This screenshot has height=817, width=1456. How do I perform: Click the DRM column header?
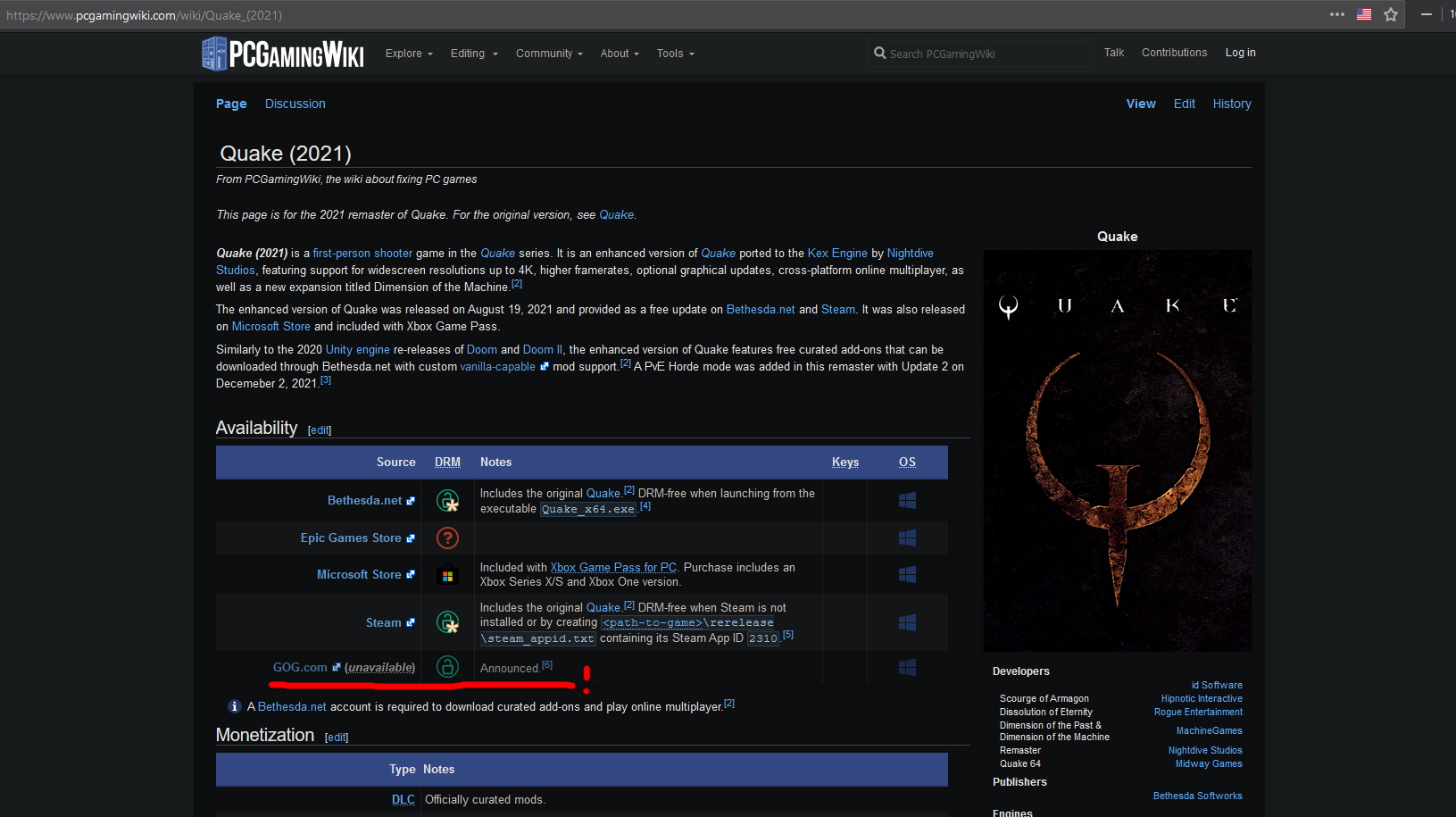point(447,462)
